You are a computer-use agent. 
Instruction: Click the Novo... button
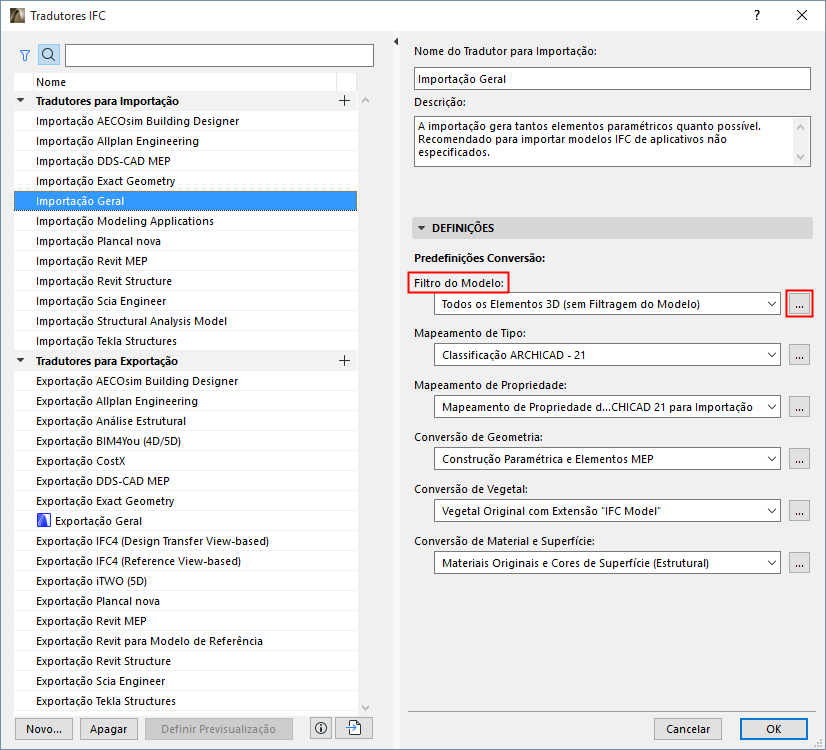pos(44,729)
